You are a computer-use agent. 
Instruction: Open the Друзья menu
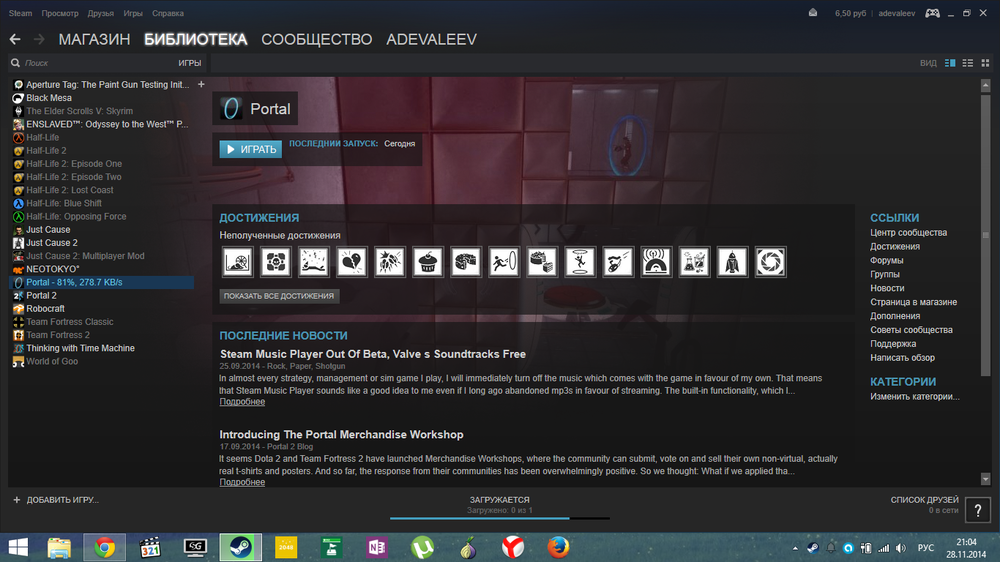coord(100,14)
